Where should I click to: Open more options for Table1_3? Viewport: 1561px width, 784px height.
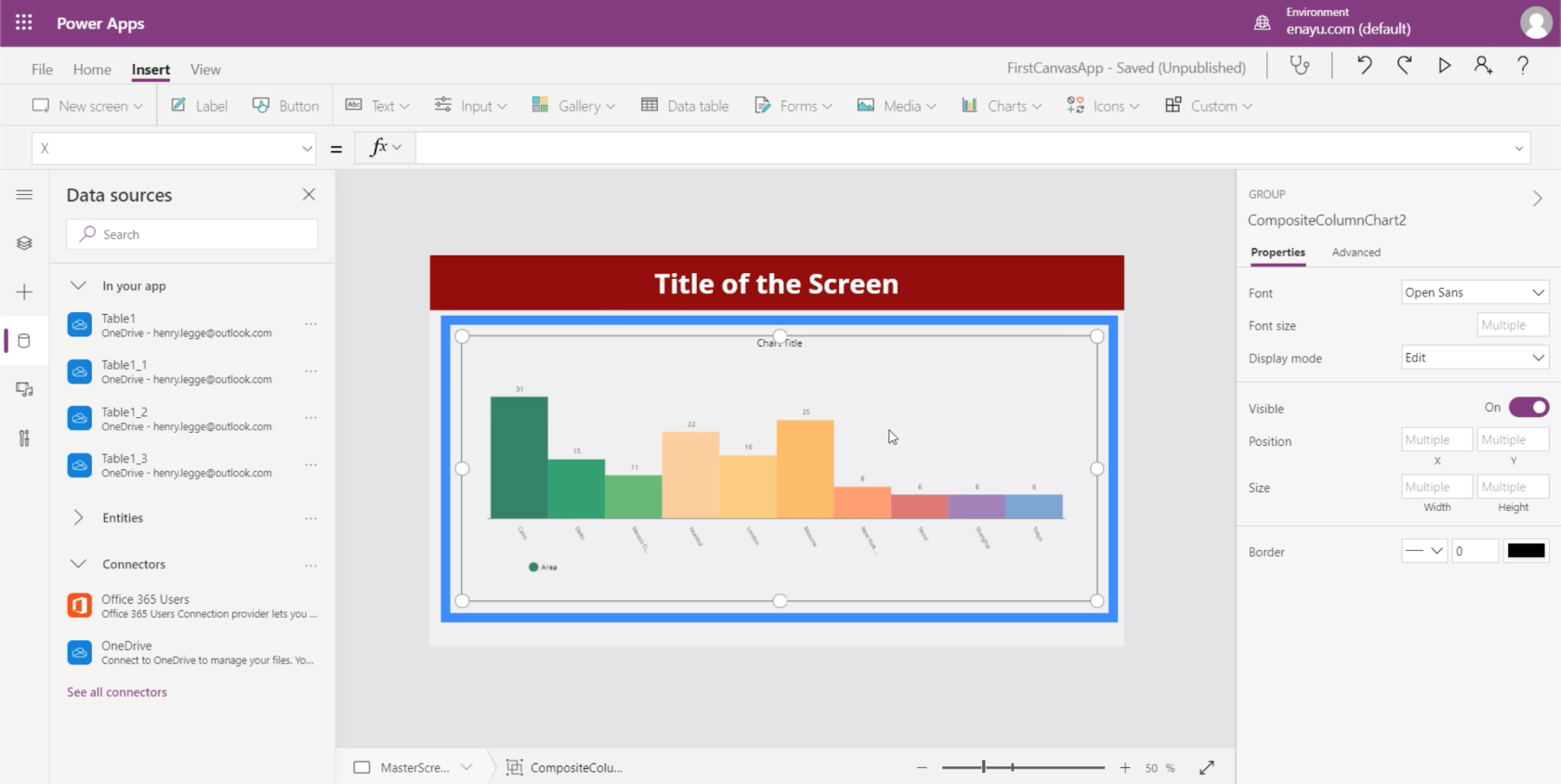point(311,464)
